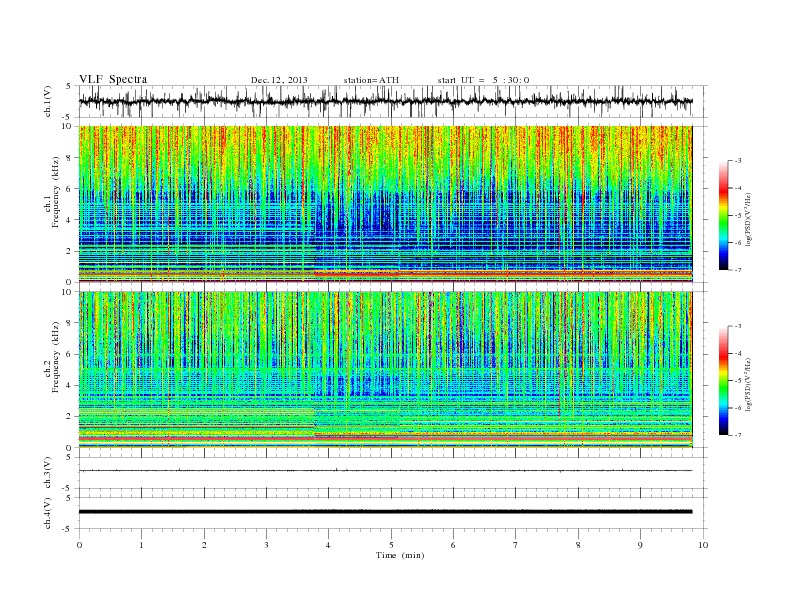Click time axis tick label "7"
This screenshot has width=792, height=612.
pyautogui.click(x=516, y=545)
